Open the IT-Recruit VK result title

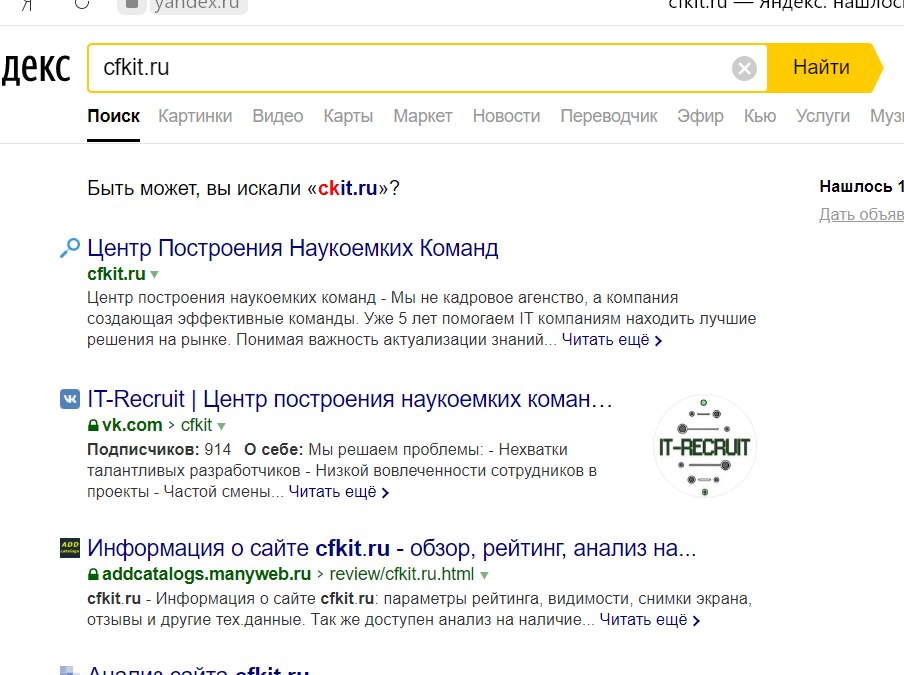[x=349, y=399]
